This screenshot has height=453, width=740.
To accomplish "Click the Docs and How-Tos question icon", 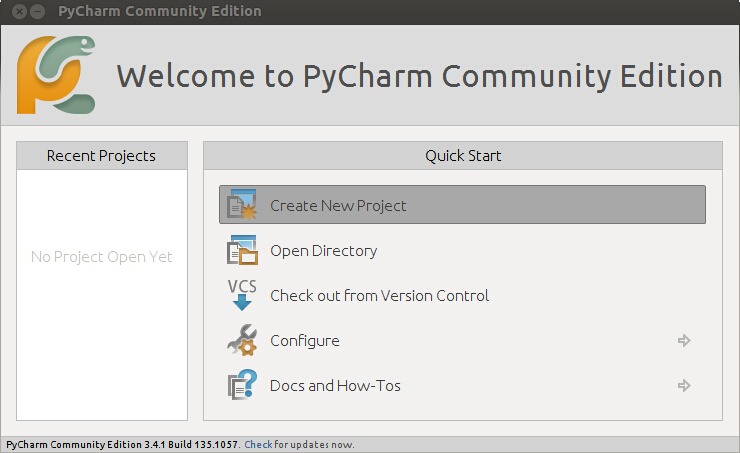I will [243, 385].
